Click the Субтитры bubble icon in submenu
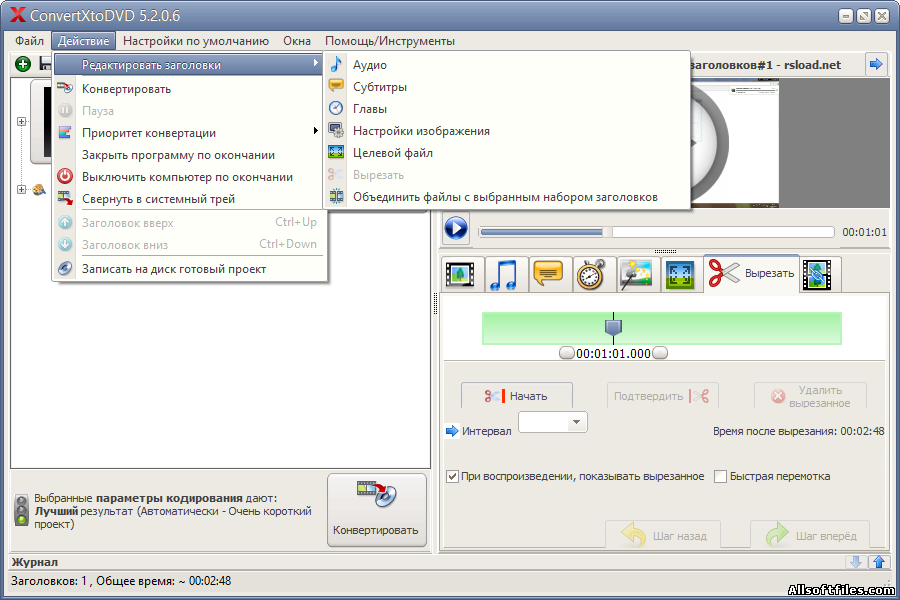This screenshot has width=900, height=600. click(x=336, y=86)
